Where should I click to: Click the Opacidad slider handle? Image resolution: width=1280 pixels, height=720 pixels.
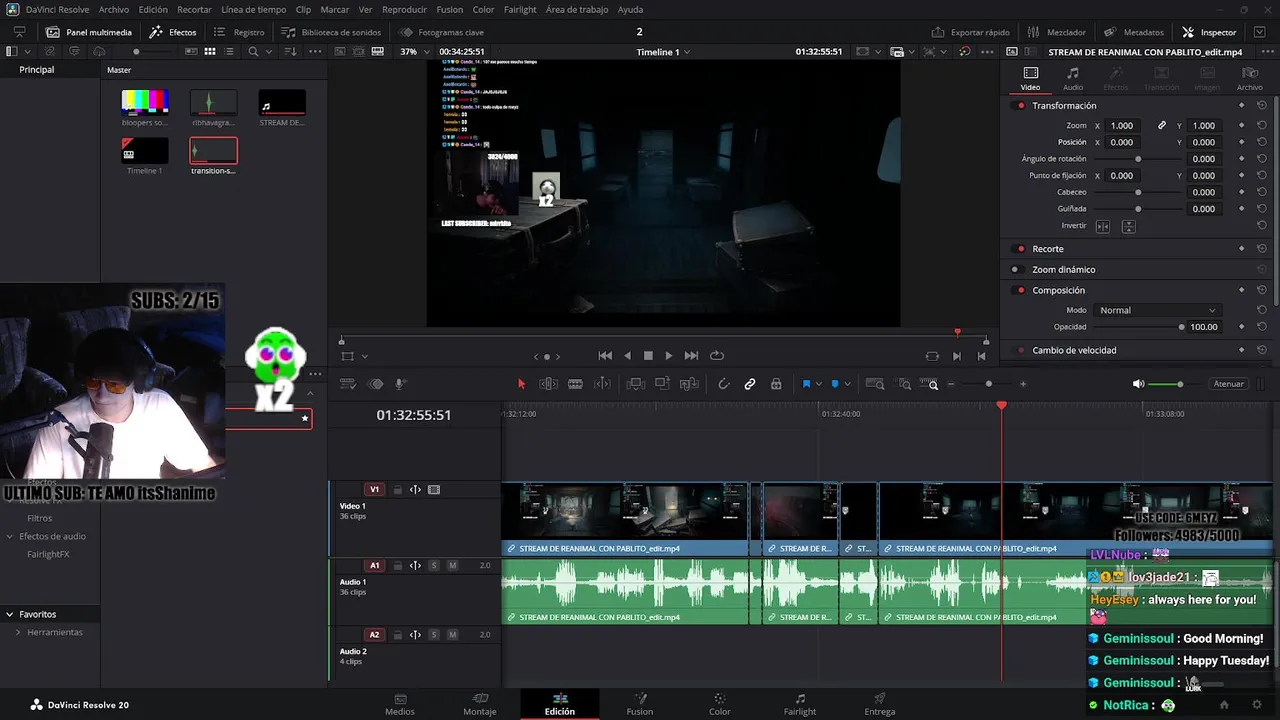[1182, 327]
